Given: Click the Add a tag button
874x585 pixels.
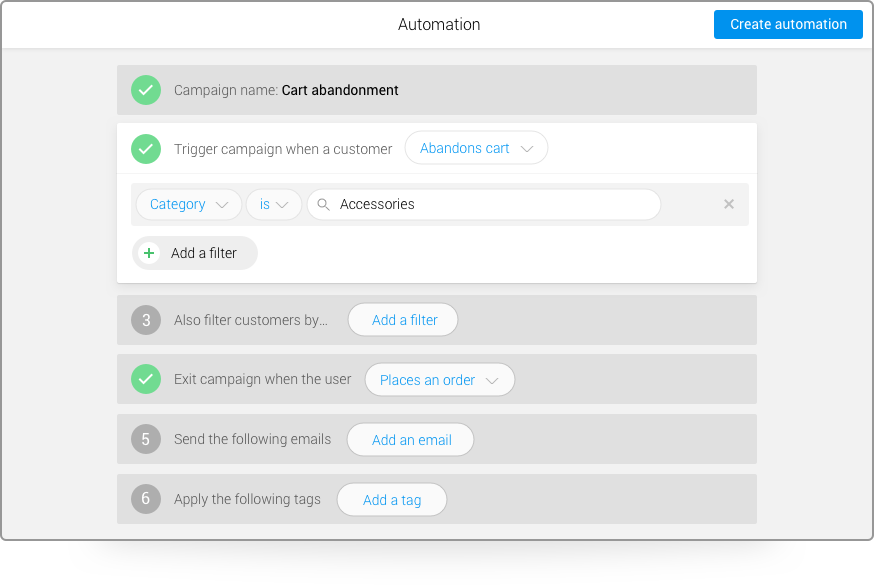Looking at the screenshot, I should pos(391,500).
